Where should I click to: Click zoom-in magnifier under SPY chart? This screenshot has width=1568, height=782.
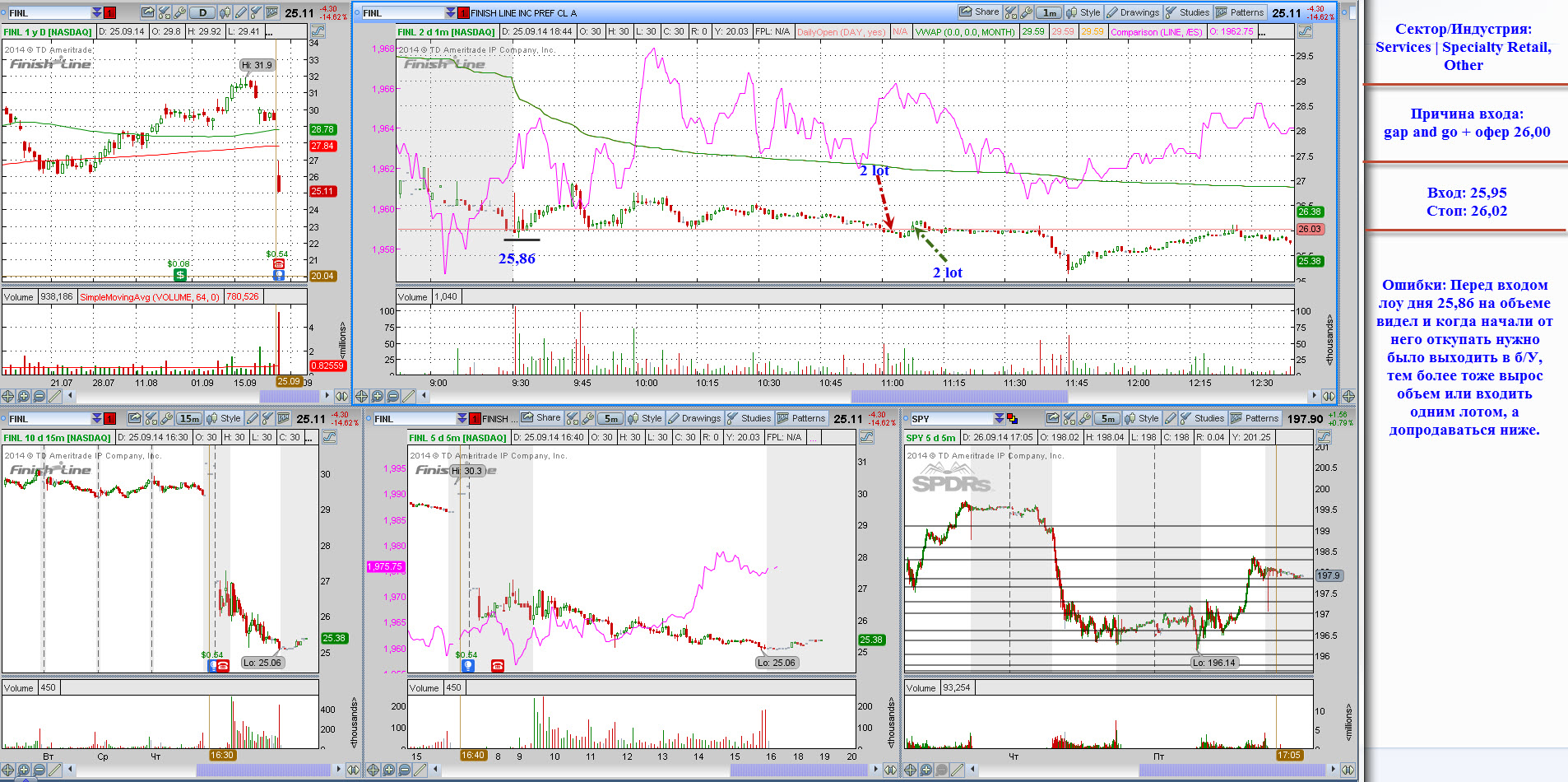926,770
